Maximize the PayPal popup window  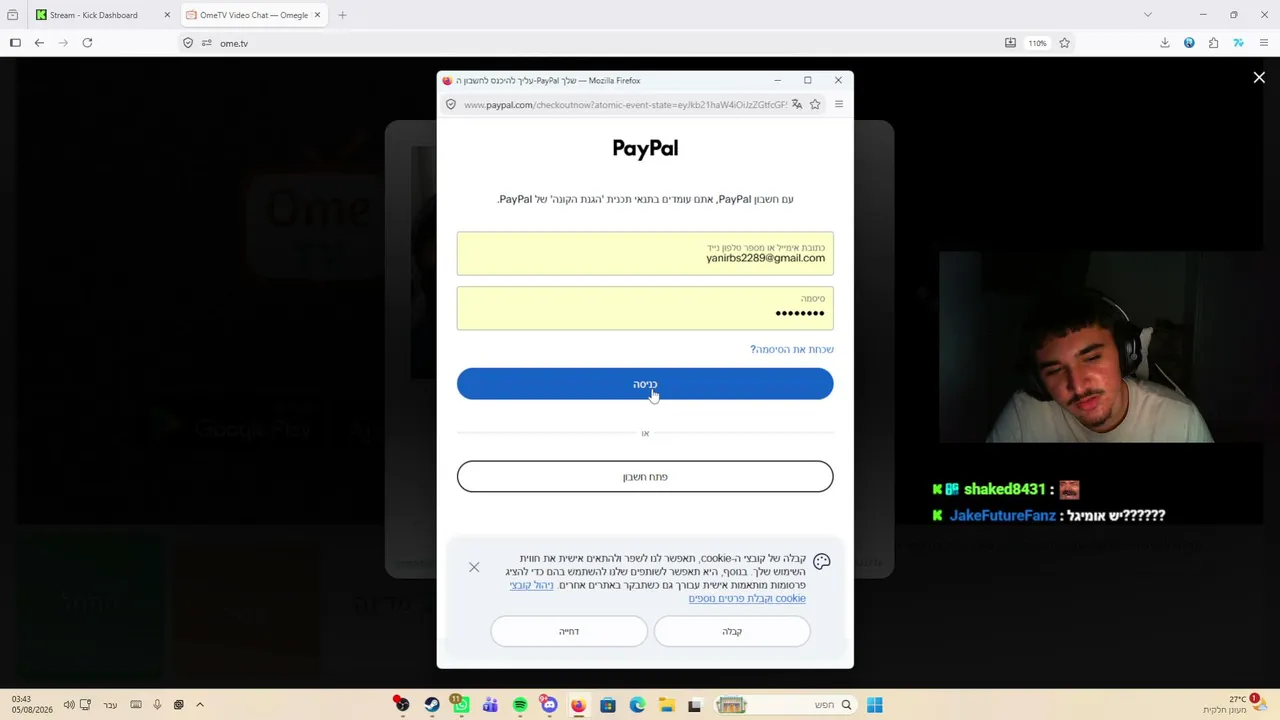click(x=807, y=80)
